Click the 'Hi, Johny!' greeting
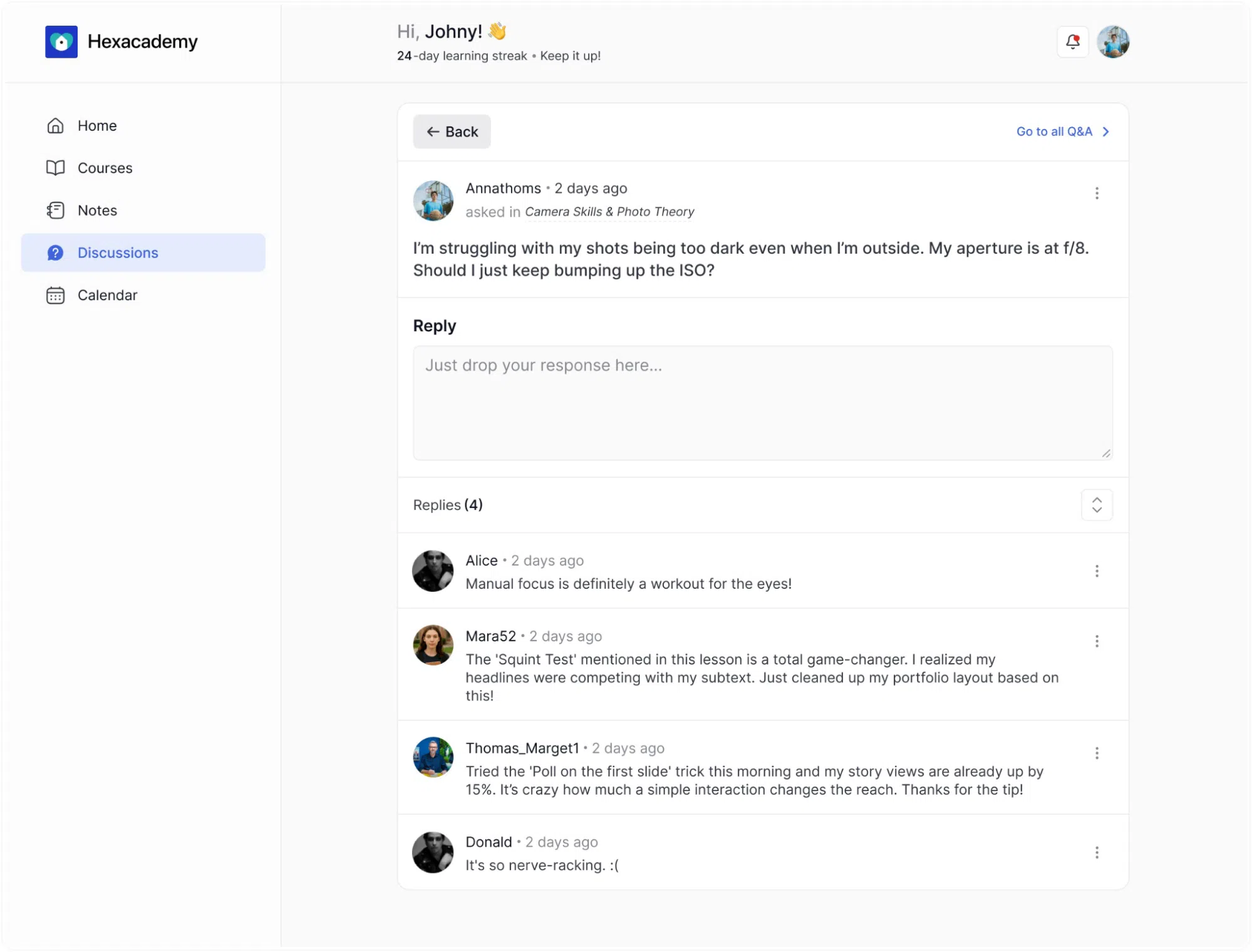1252x952 pixels. pos(452,31)
